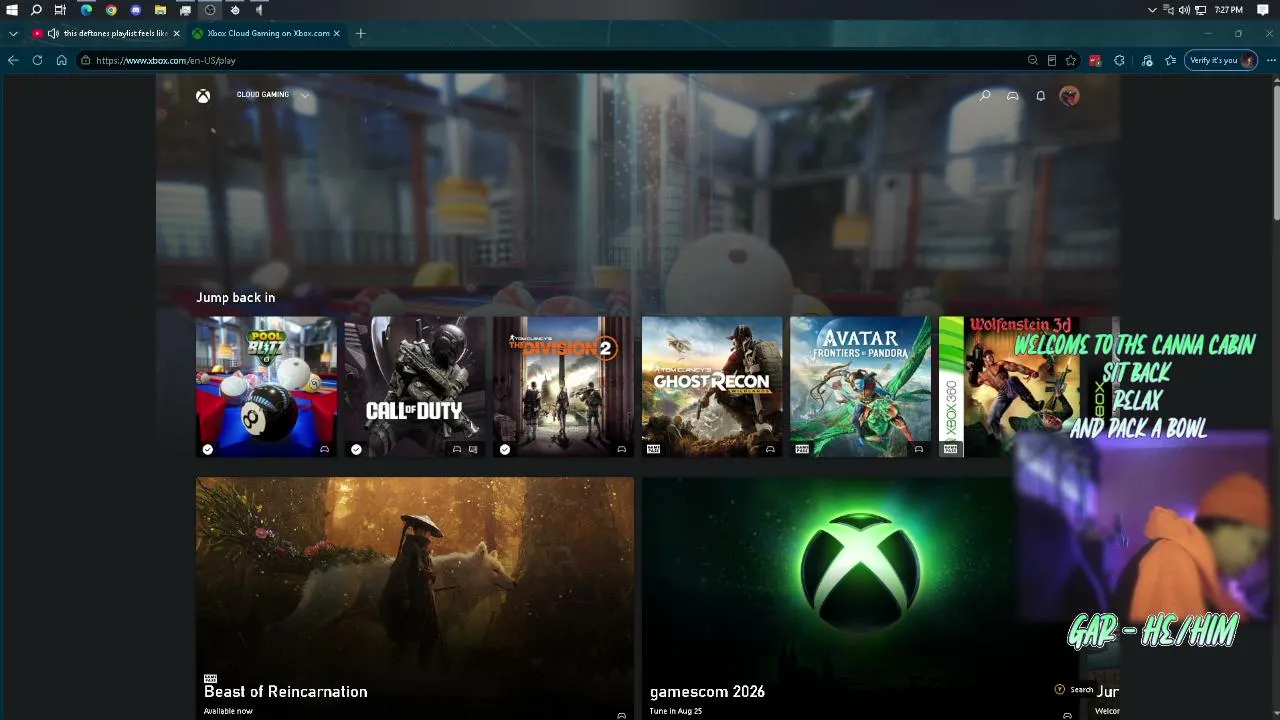
Task: Open the Call of Duty game tile
Action: click(415, 387)
